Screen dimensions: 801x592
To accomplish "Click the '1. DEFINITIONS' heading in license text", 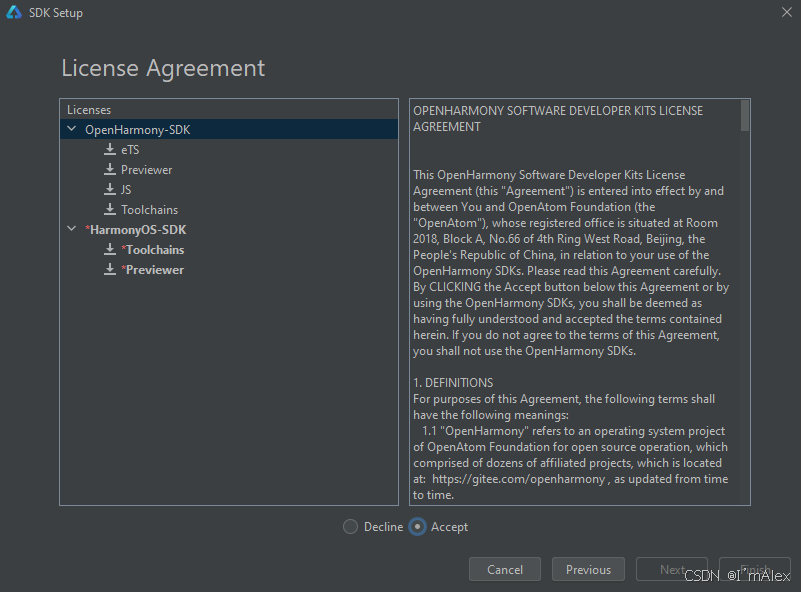I will pos(453,383).
